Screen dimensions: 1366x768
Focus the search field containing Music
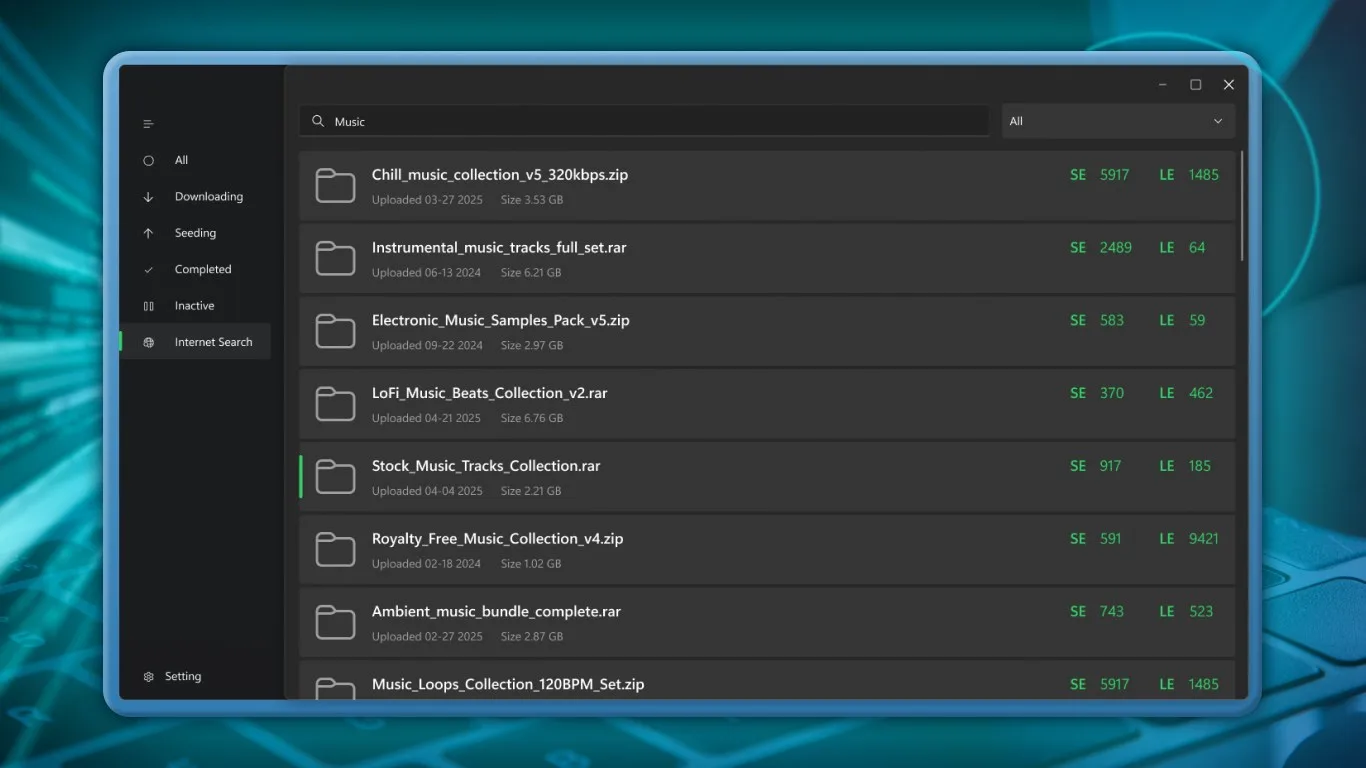[x=644, y=121]
